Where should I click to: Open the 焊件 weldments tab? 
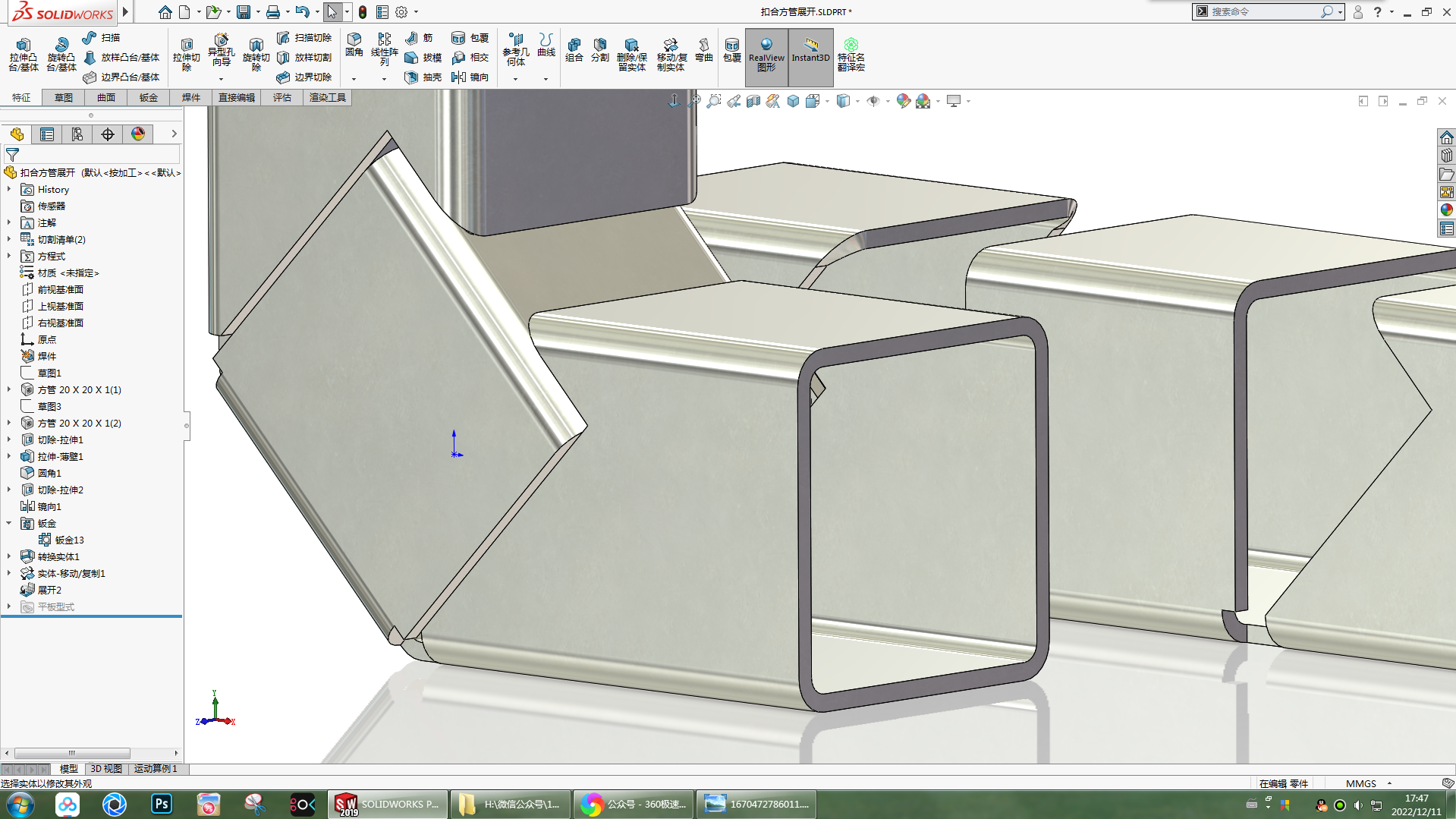pos(191,97)
